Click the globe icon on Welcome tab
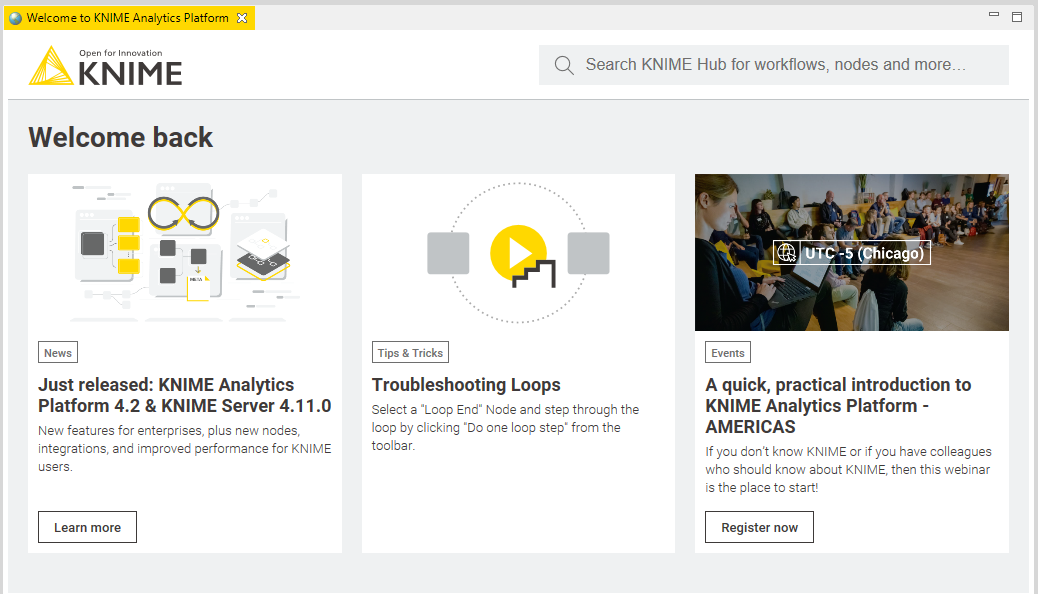Viewport: 1038px width, 594px height. click(x=15, y=18)
